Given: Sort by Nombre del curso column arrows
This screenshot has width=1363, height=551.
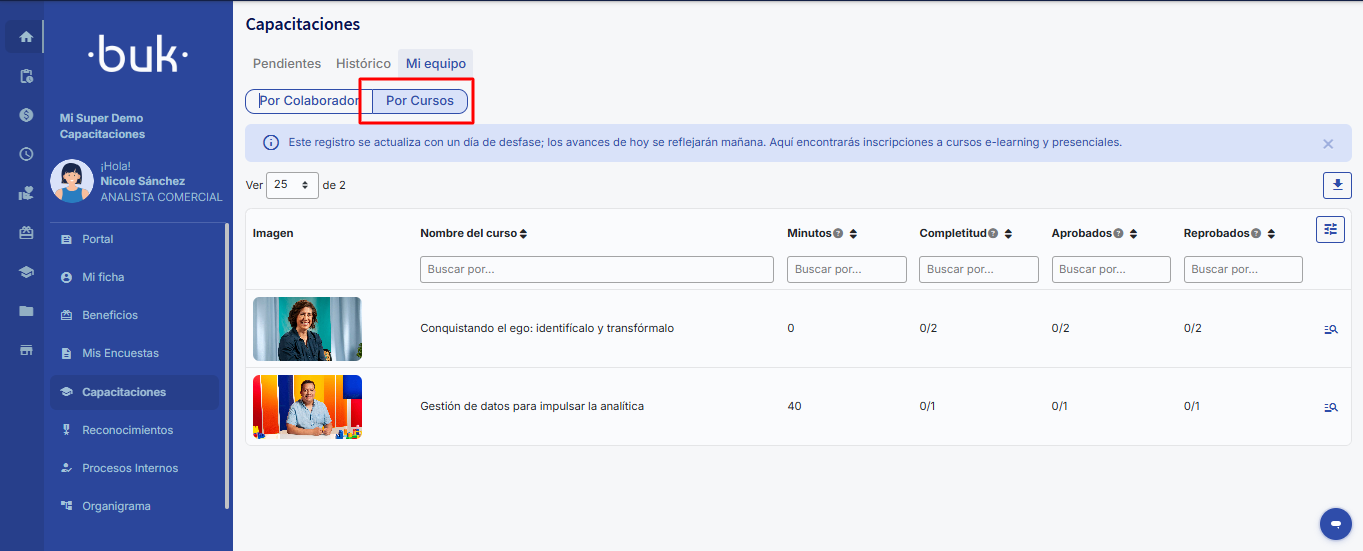Looking at the screenshot, I should pyautogui.click(x=523, y=234).
